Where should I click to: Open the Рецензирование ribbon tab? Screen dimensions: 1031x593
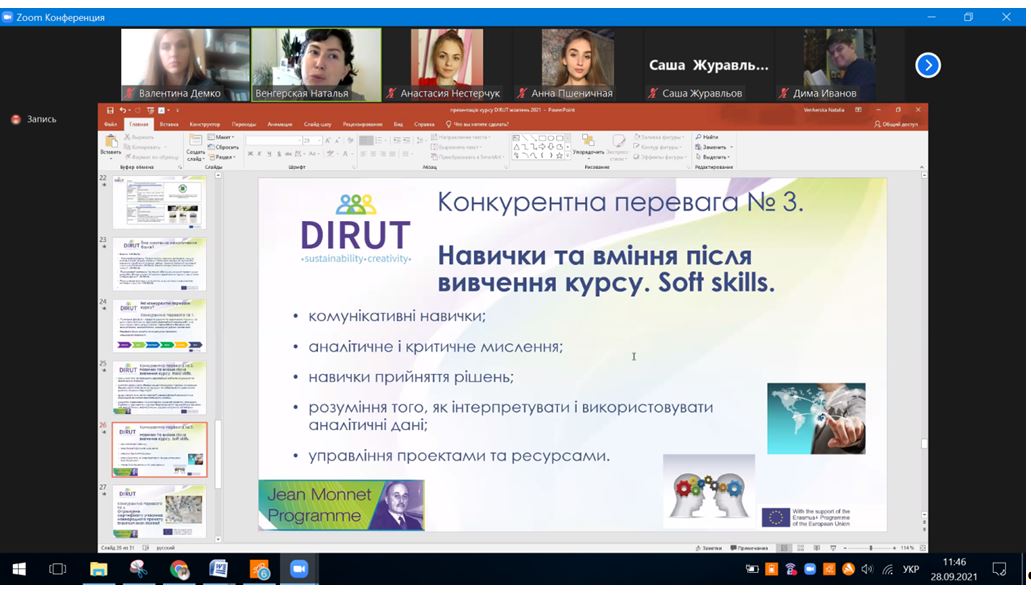(362, 124)
